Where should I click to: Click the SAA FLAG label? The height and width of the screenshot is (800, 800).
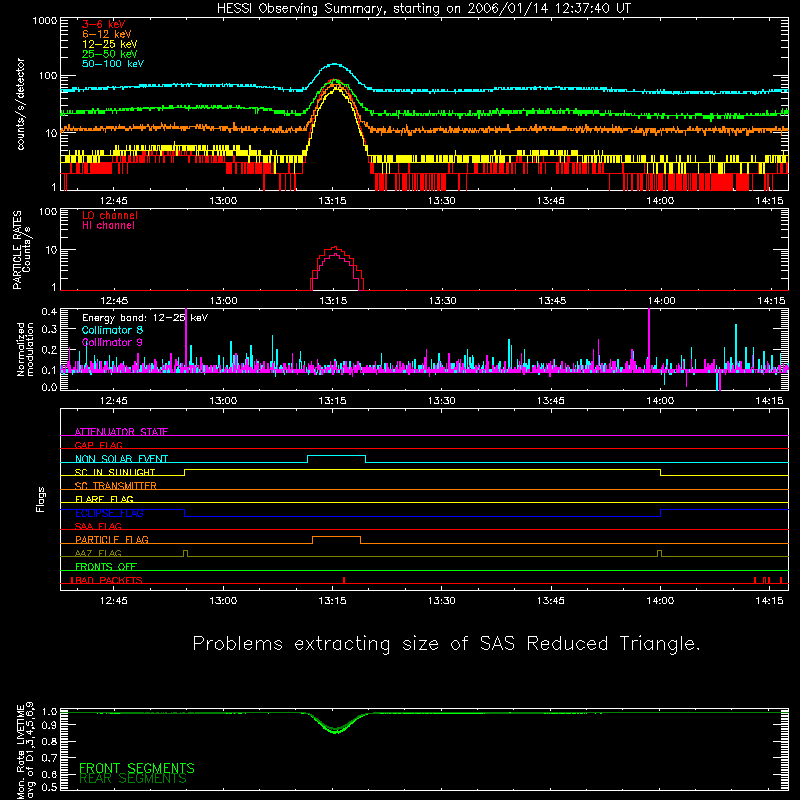pyautogui.click(x=98, y=526)
